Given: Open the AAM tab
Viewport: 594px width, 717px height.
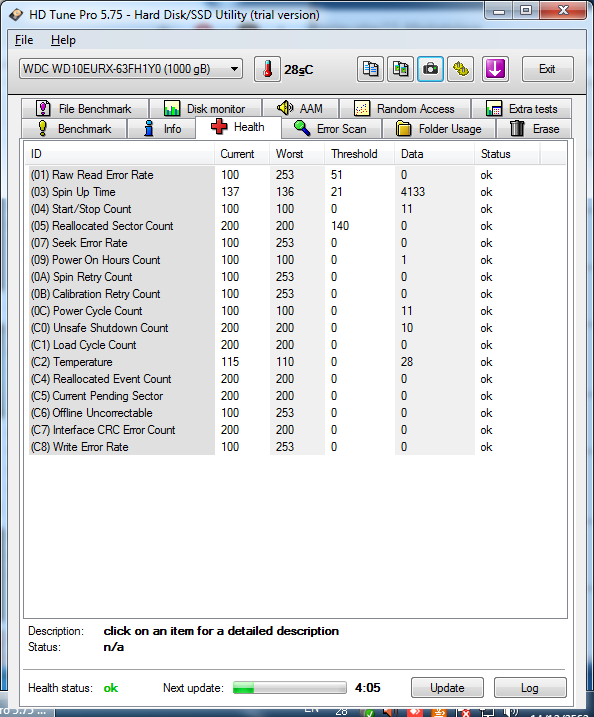Looking at the screenshot, I should click(x=300, y=109).
